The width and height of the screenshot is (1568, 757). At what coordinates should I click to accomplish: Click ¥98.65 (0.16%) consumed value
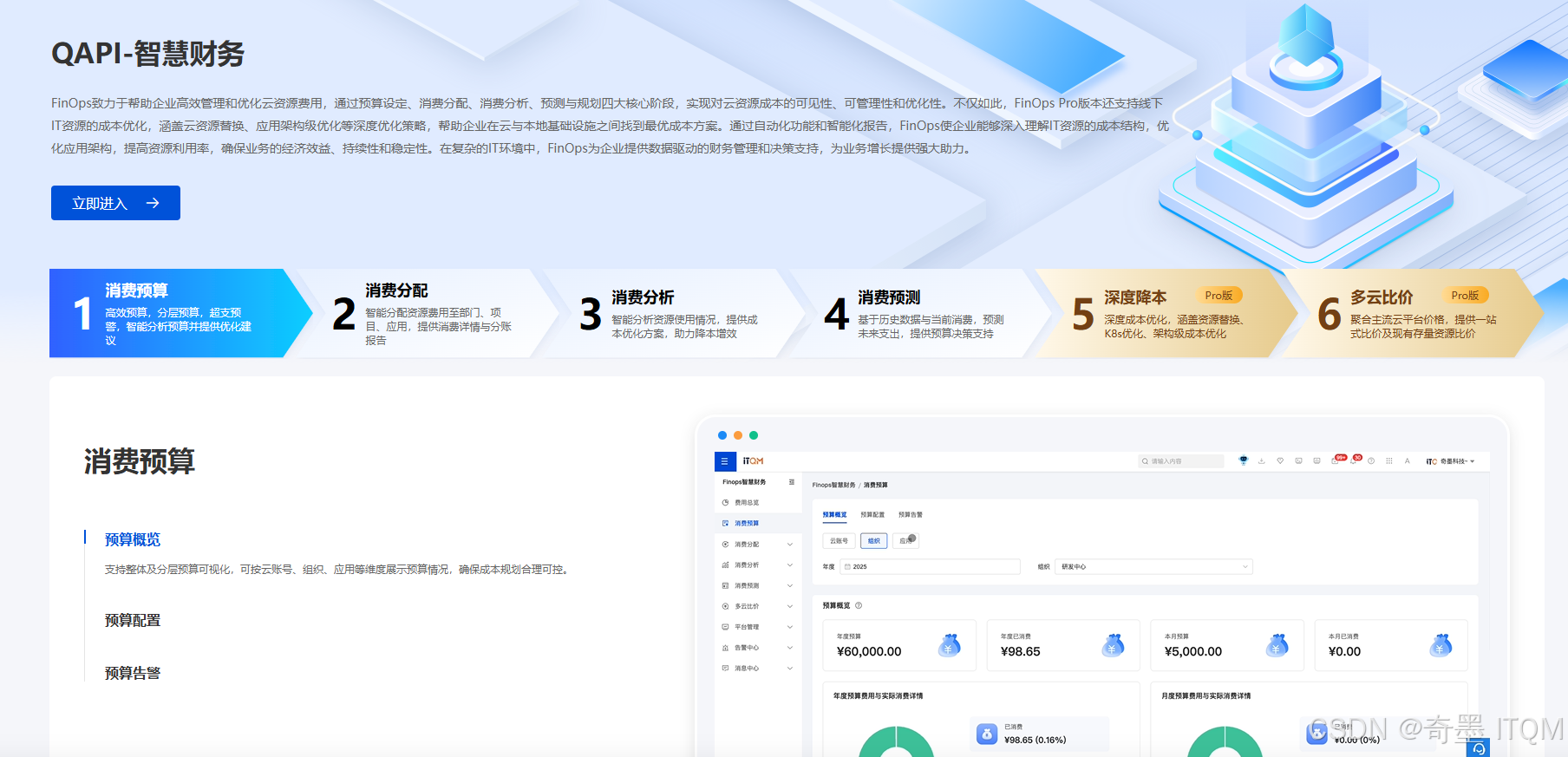1035,741
